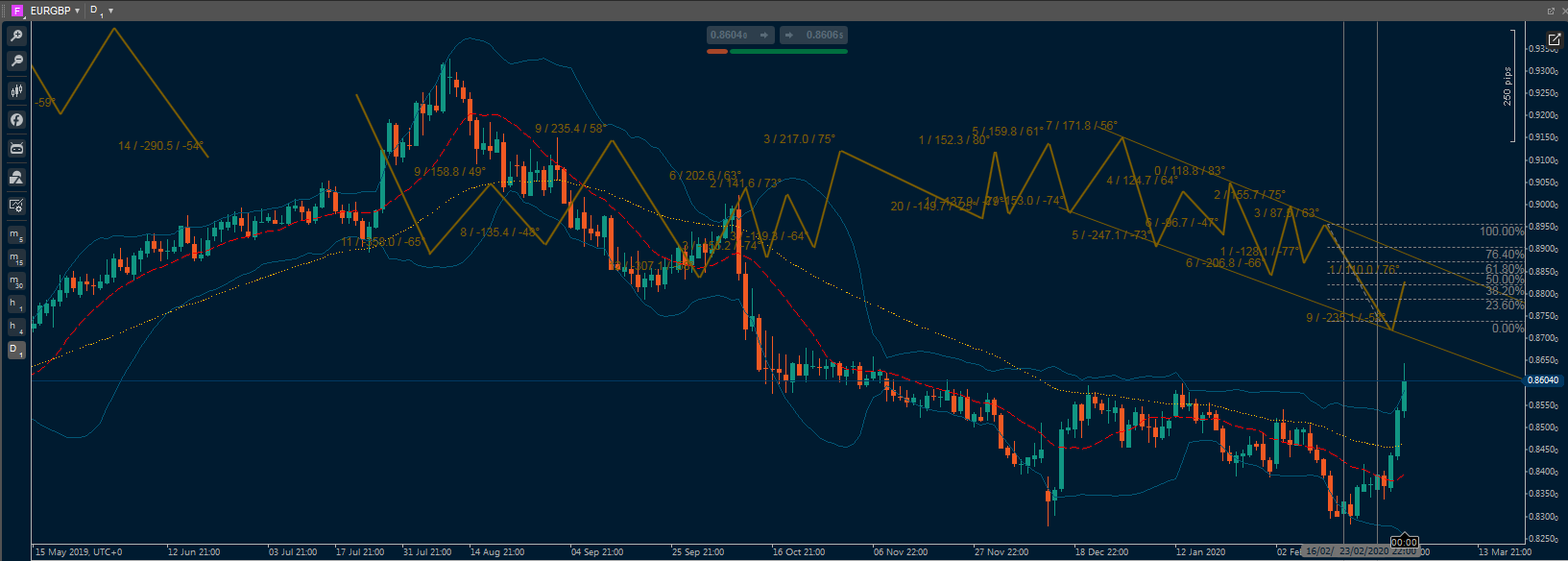Switch to the m30 timeframe
The width and height of the screenshot is (1568, 561).
click(x=16, y=281)
